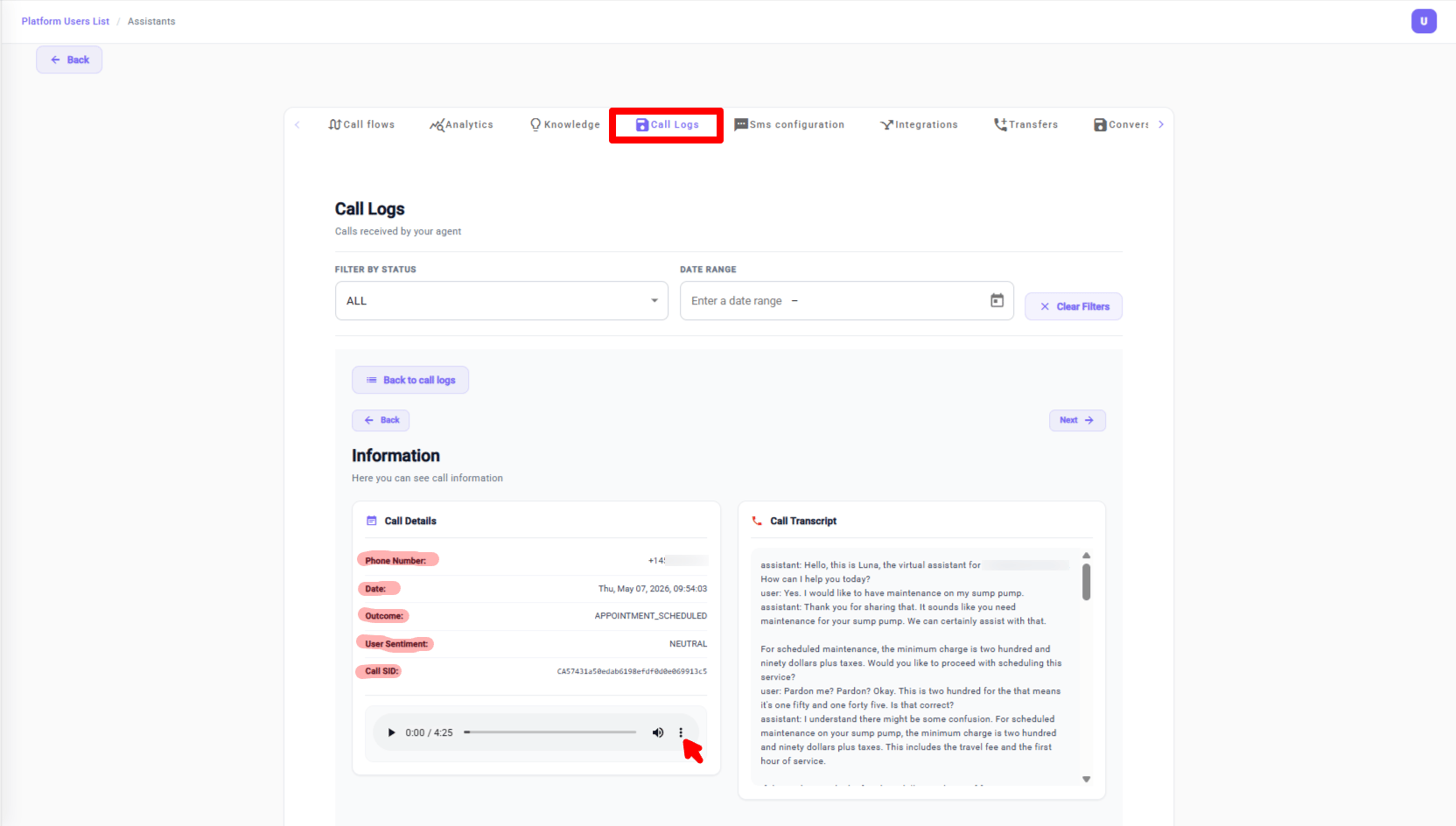Open the Call flows tab
Screen dimensions: 1456x826
361,125
